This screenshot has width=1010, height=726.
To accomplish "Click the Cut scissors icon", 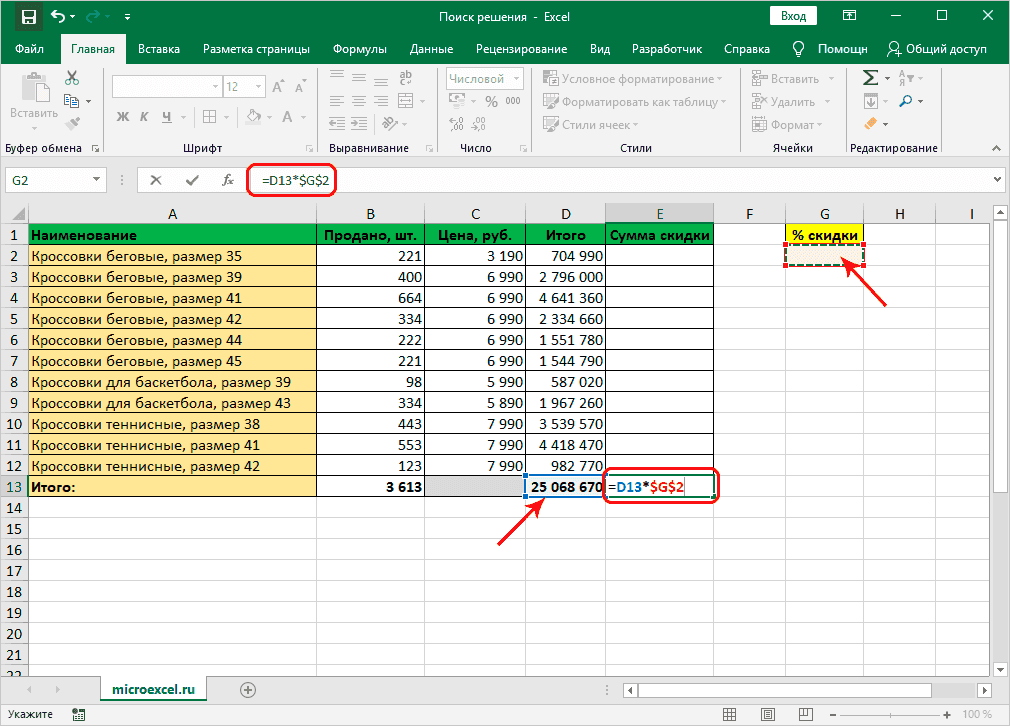I will tap(72, 78).
